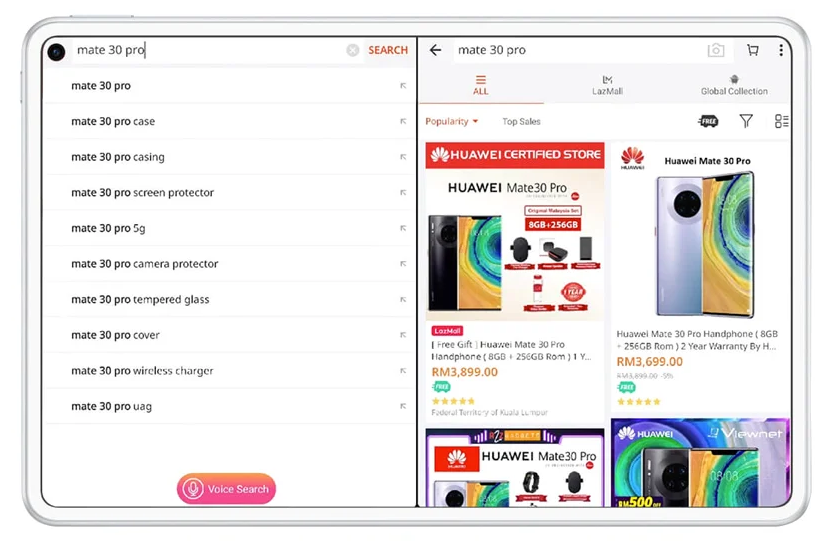Open the three-dot overflow menu
Screen dimensions: 831x543
(x=781, y=50)
